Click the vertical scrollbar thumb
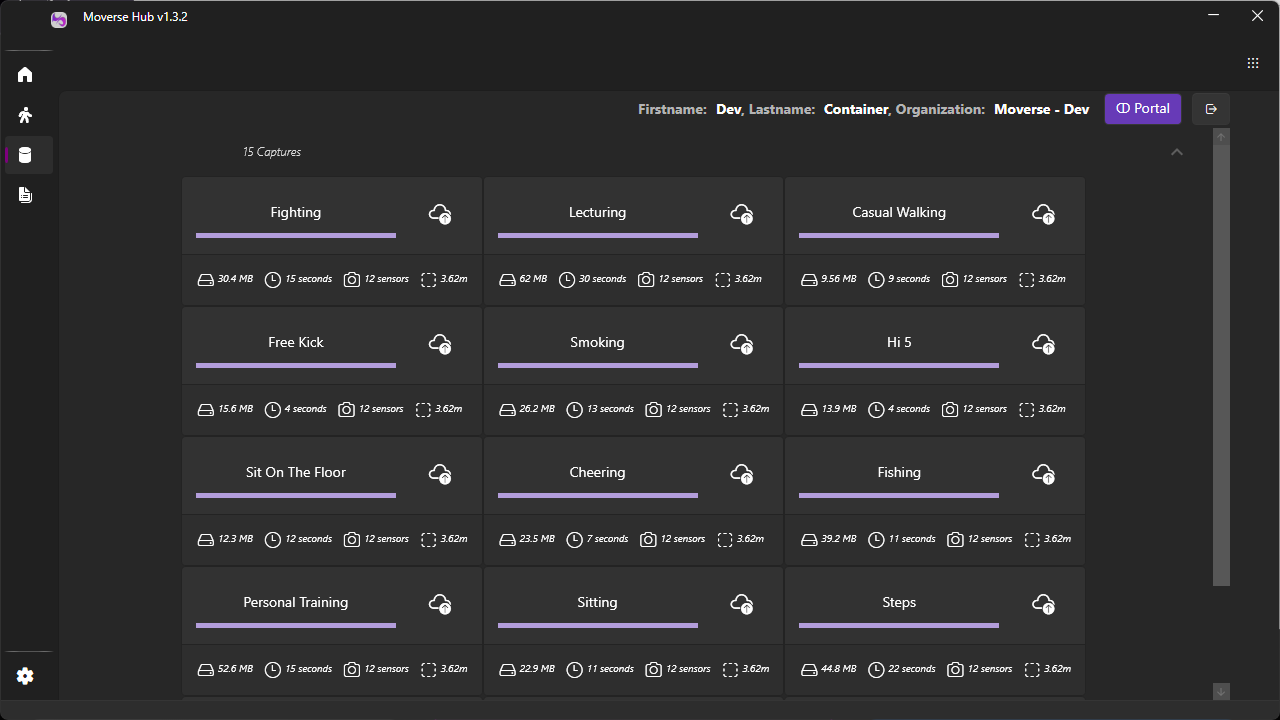Screen dimensions: 1280x720 click(1221, 366)
